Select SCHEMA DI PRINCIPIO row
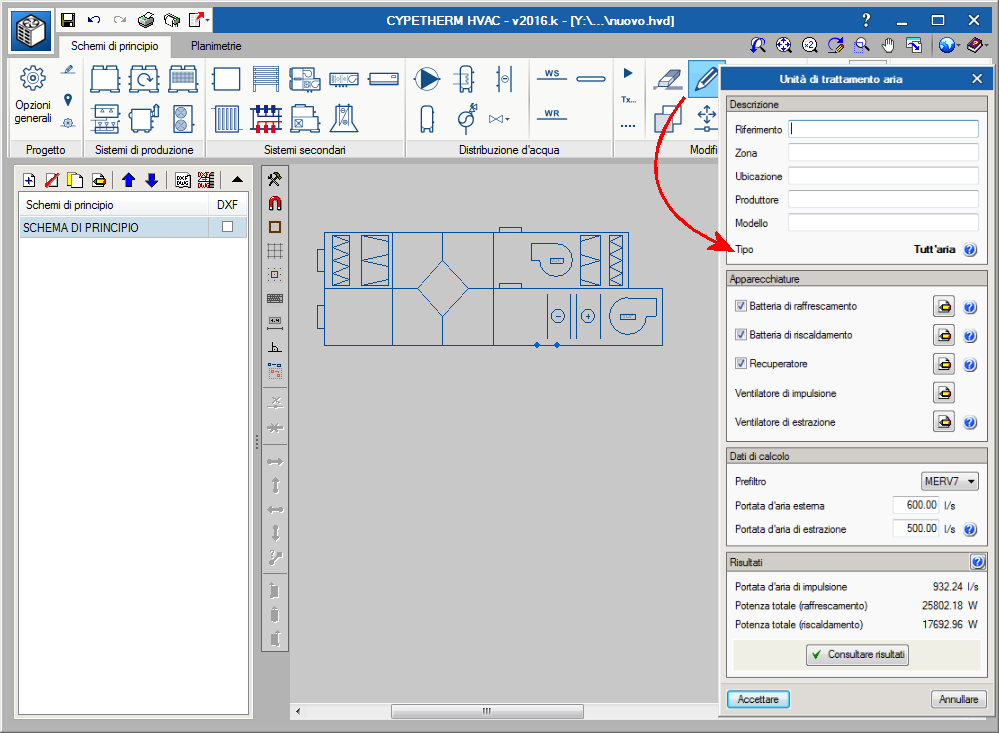Viewport: 999px width, 733px height. [133, 228]
